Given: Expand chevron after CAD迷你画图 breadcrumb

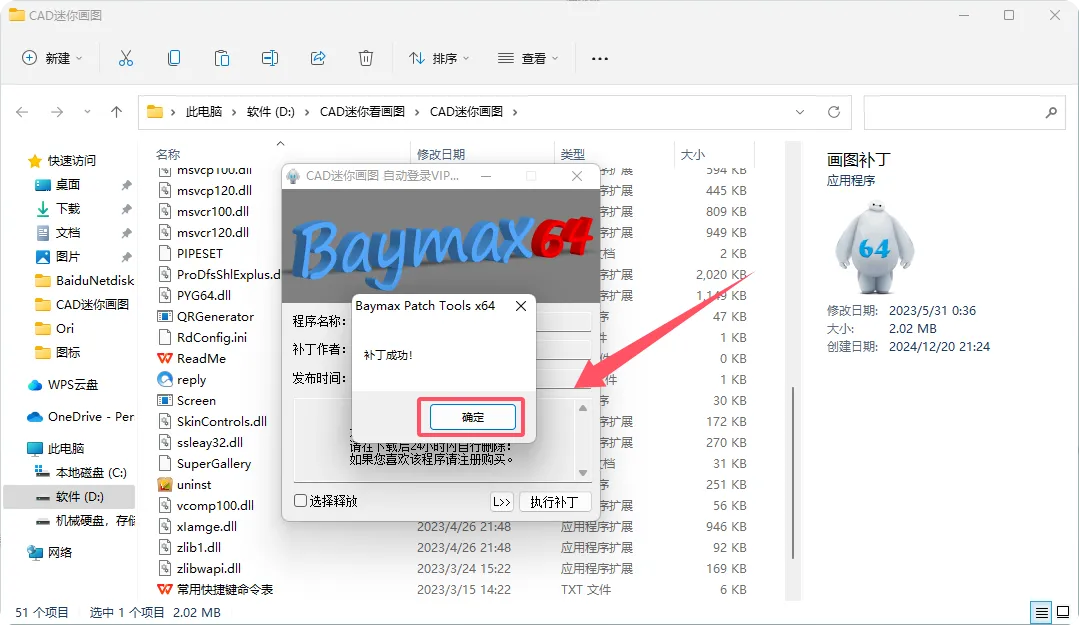Looking at the screenshot, I should pyautogui.click(x=515, y=112).
